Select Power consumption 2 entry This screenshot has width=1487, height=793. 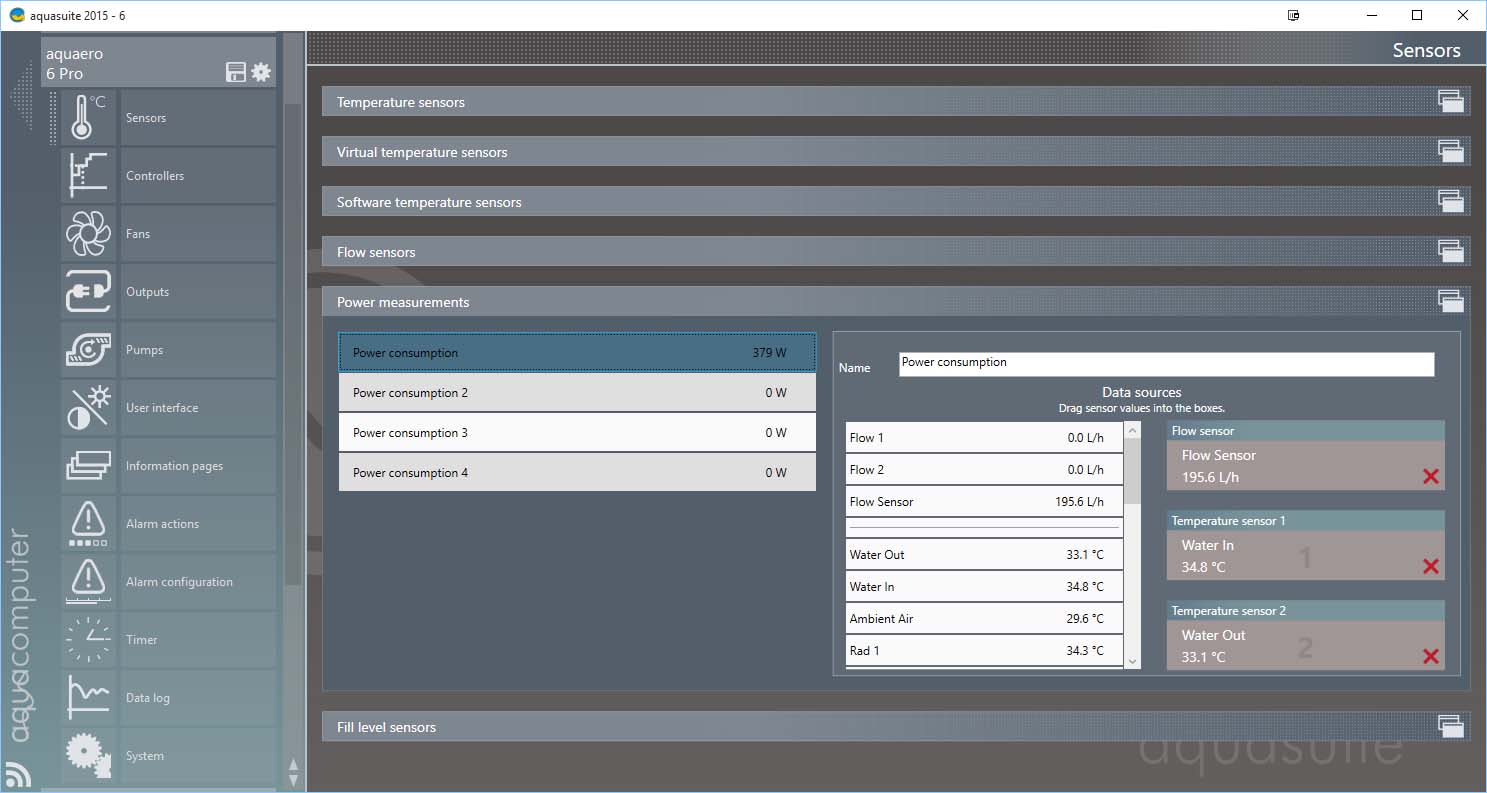click(x=577, y=393)
